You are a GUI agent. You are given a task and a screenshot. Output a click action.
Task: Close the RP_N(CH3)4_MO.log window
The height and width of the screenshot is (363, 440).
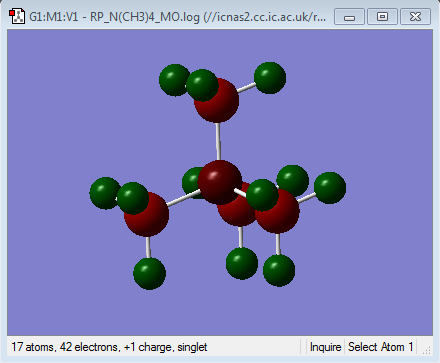click(x=415, y=17)
